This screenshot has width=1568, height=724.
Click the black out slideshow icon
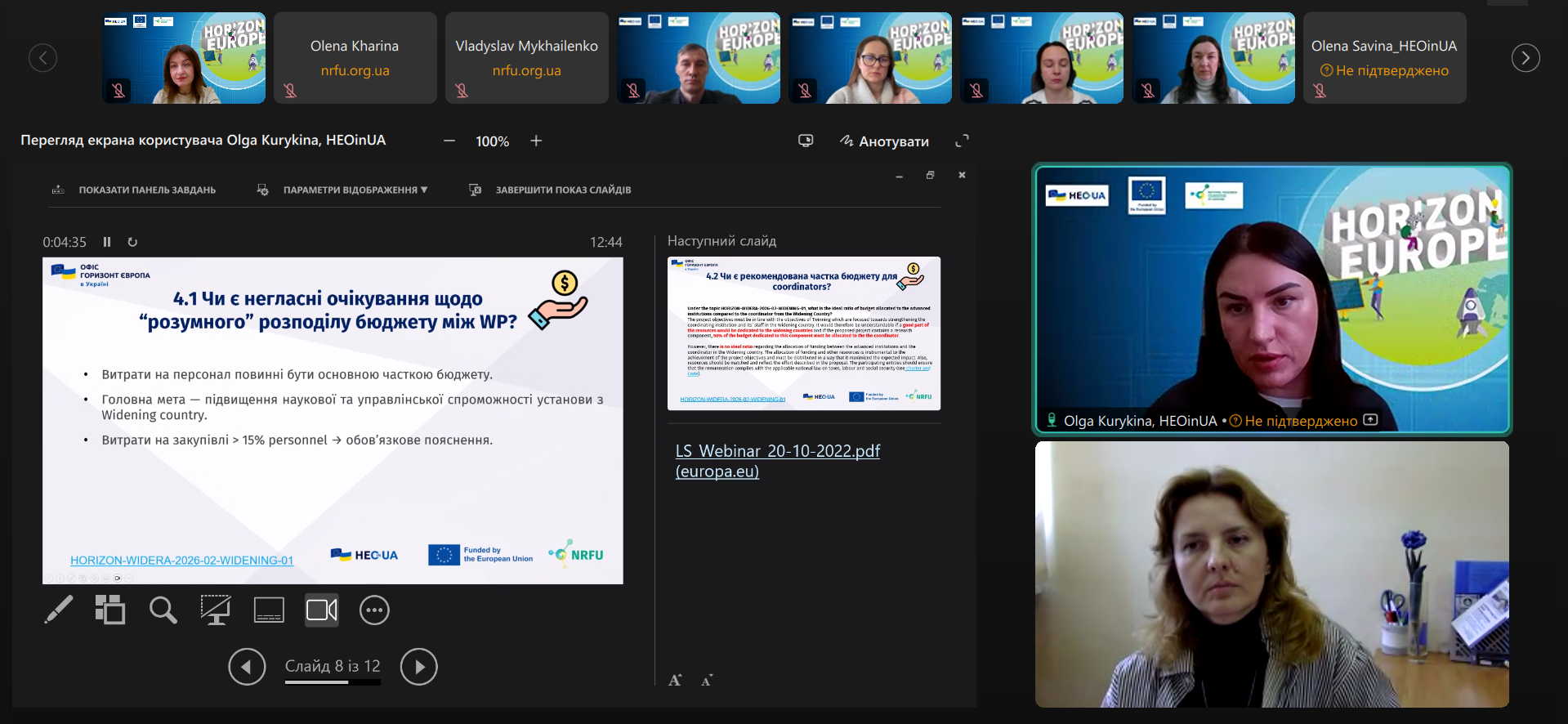tap(216, 610)
